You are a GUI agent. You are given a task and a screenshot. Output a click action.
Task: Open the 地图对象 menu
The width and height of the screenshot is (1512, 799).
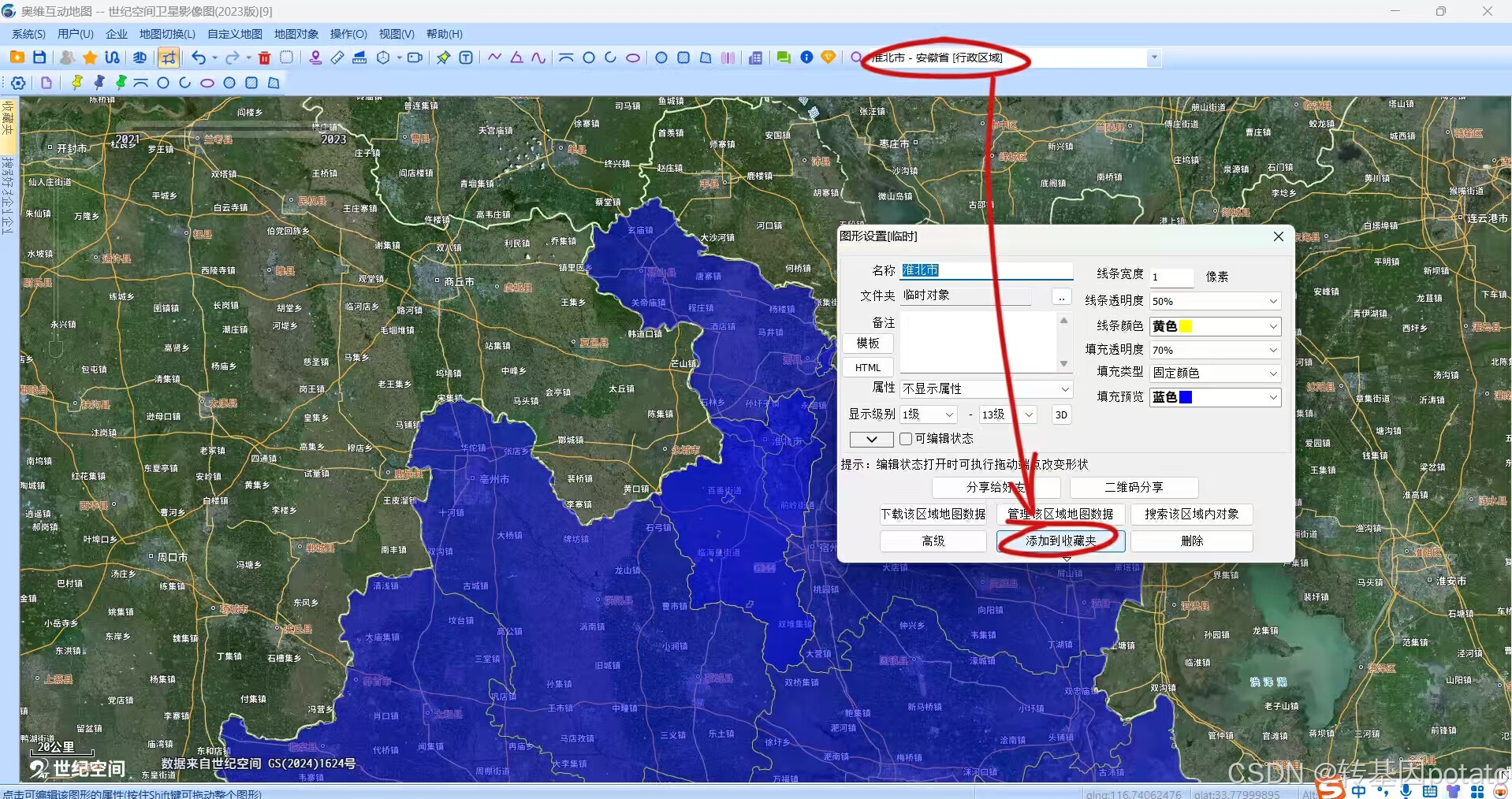click(296, 34)
